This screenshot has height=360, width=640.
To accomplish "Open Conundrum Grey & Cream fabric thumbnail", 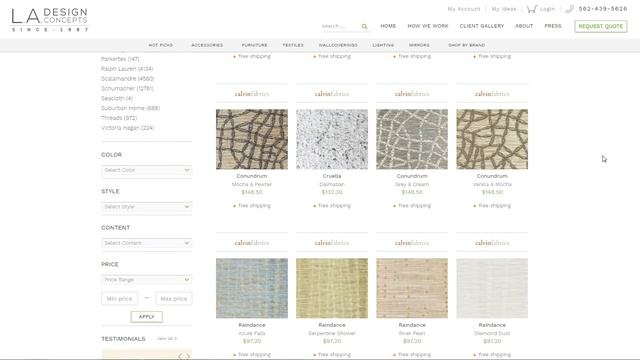I will tap(412, 139).
